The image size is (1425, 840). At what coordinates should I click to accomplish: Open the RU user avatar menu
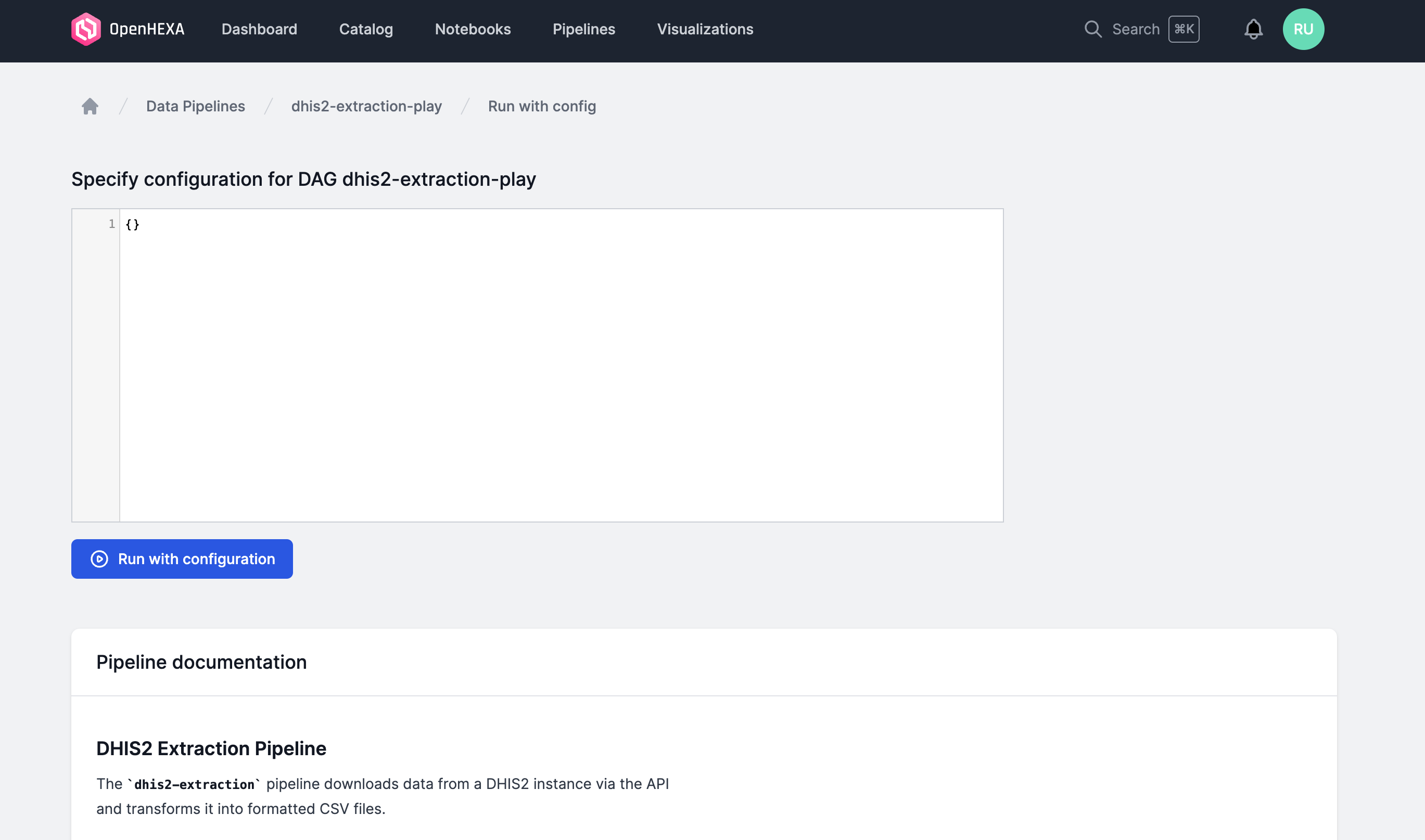tap(1303, 30)
